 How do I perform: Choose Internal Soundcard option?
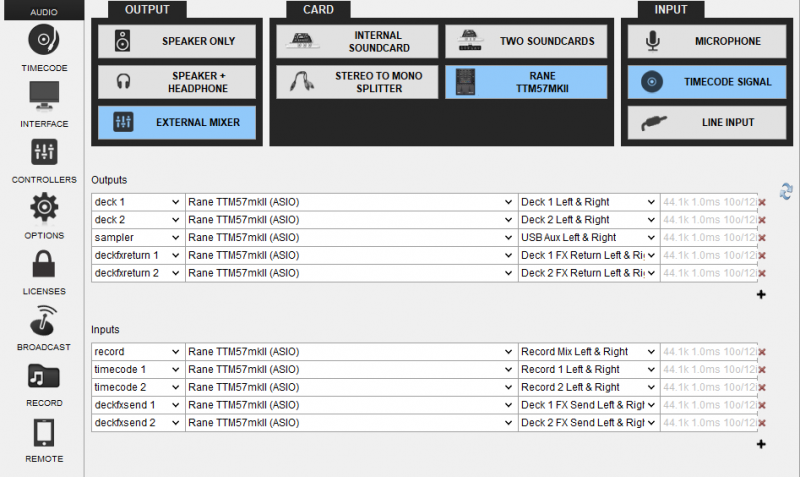[357, 41]
